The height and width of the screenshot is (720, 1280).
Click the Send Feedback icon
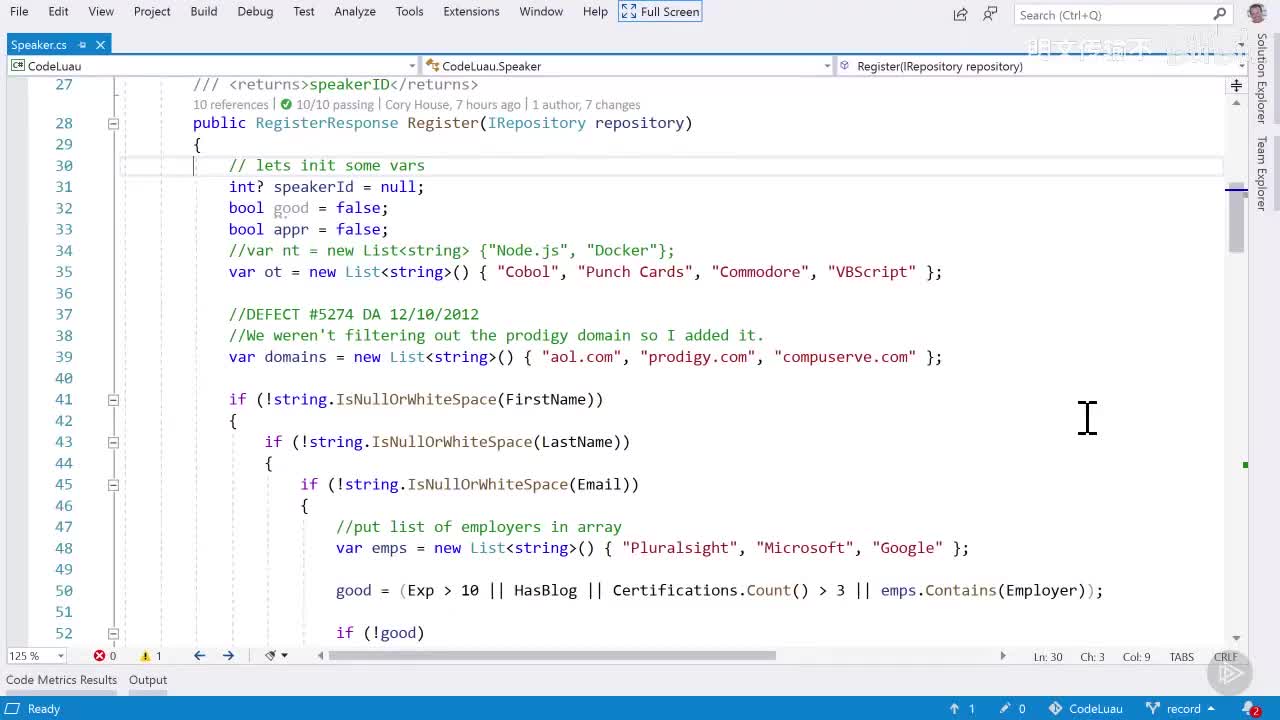pyautogui.click(x=990, y=14)
